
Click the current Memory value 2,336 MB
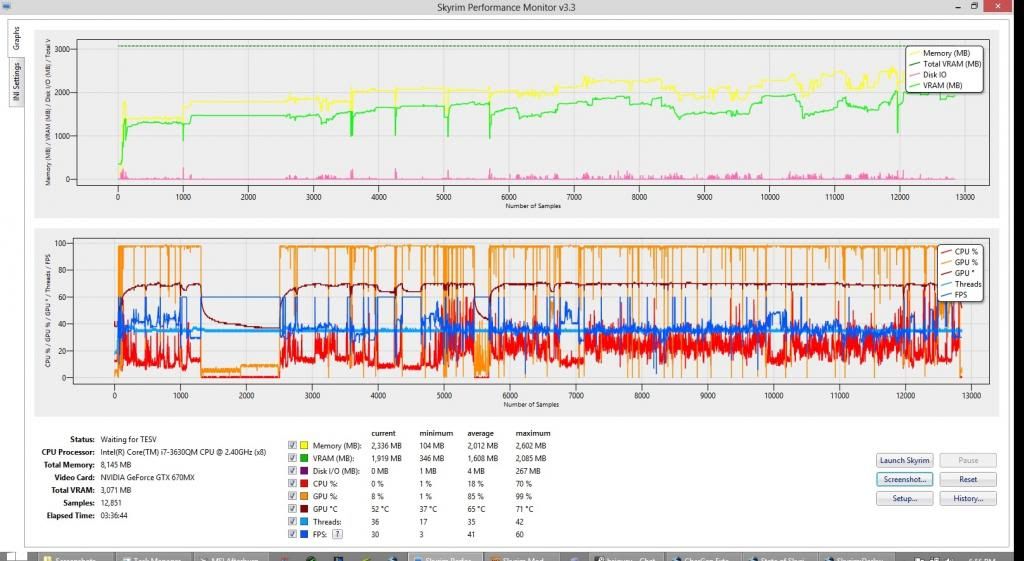point(386,446)
